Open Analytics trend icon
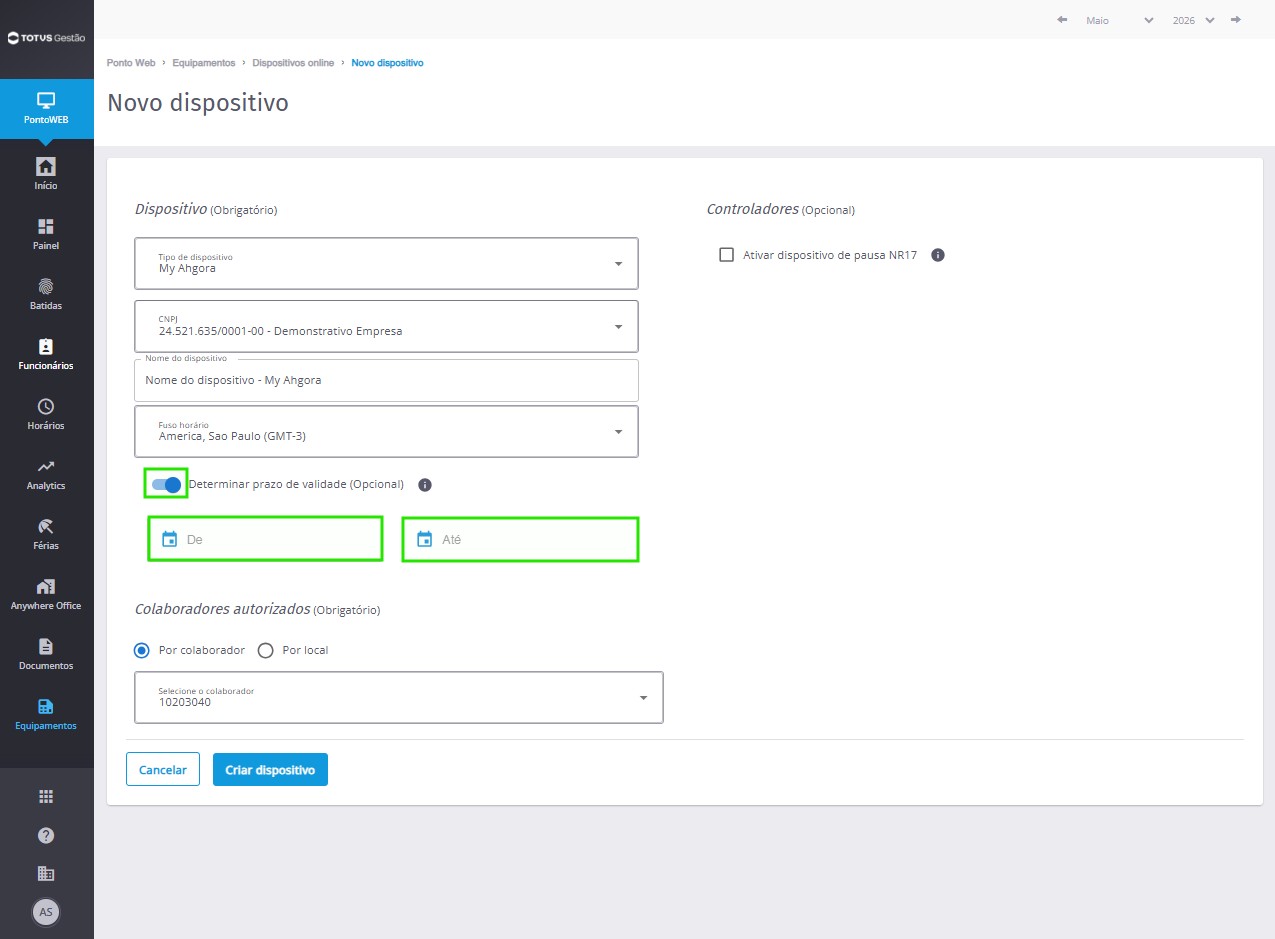Viewport: 1275px width, 939px height. tap(46, 466)
